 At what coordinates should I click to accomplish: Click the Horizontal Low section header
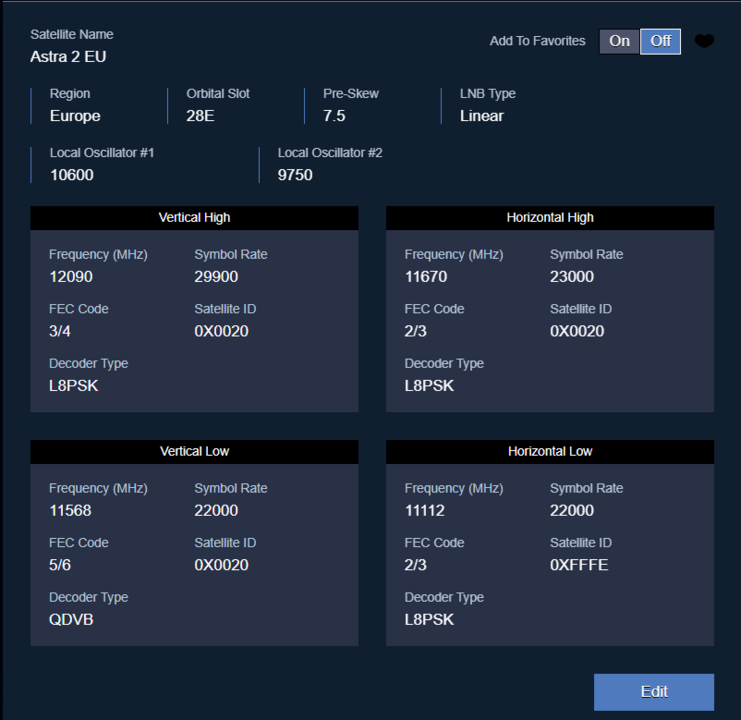(x=550, y=451)
